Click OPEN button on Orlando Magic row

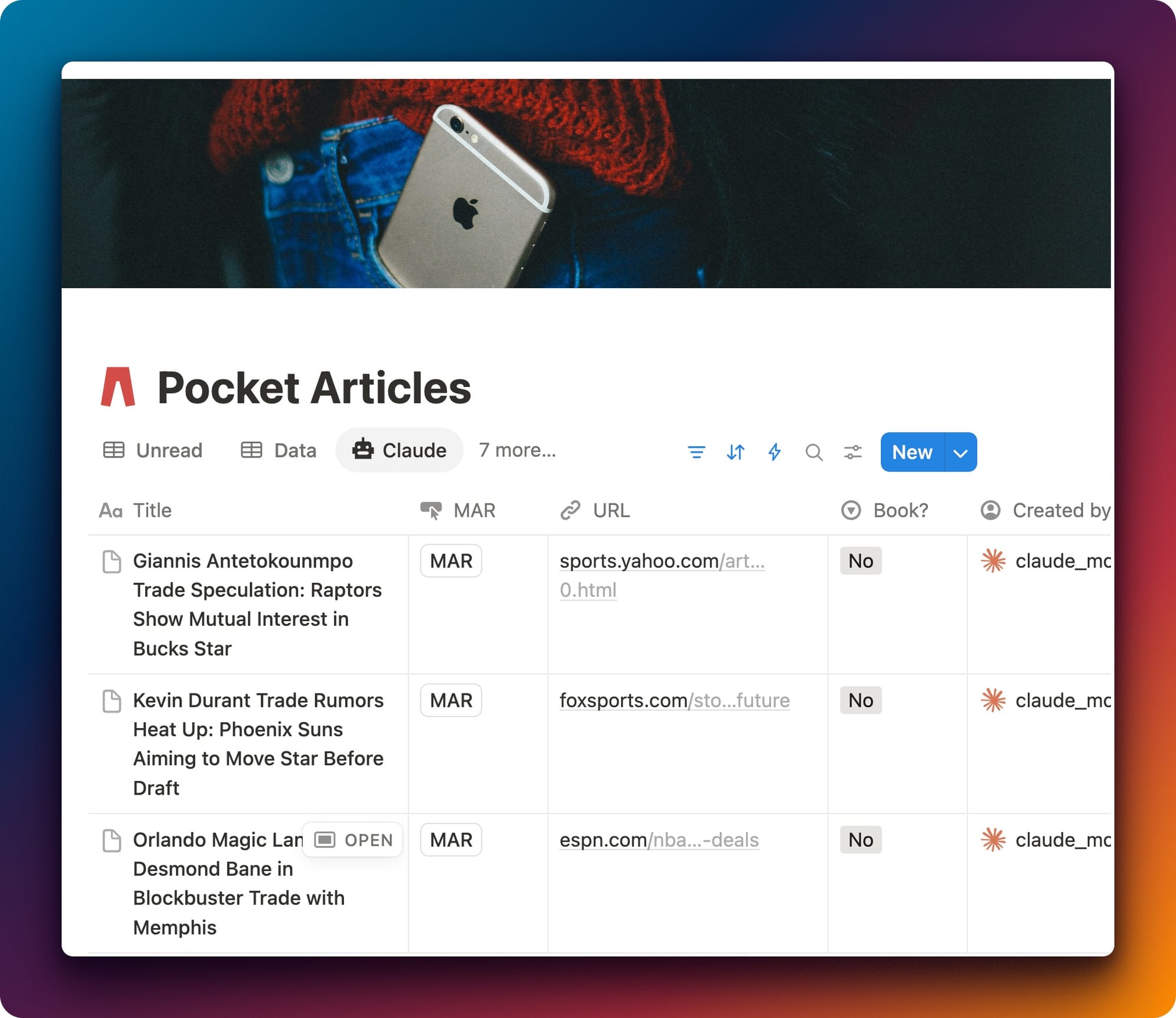pos(353,840)
